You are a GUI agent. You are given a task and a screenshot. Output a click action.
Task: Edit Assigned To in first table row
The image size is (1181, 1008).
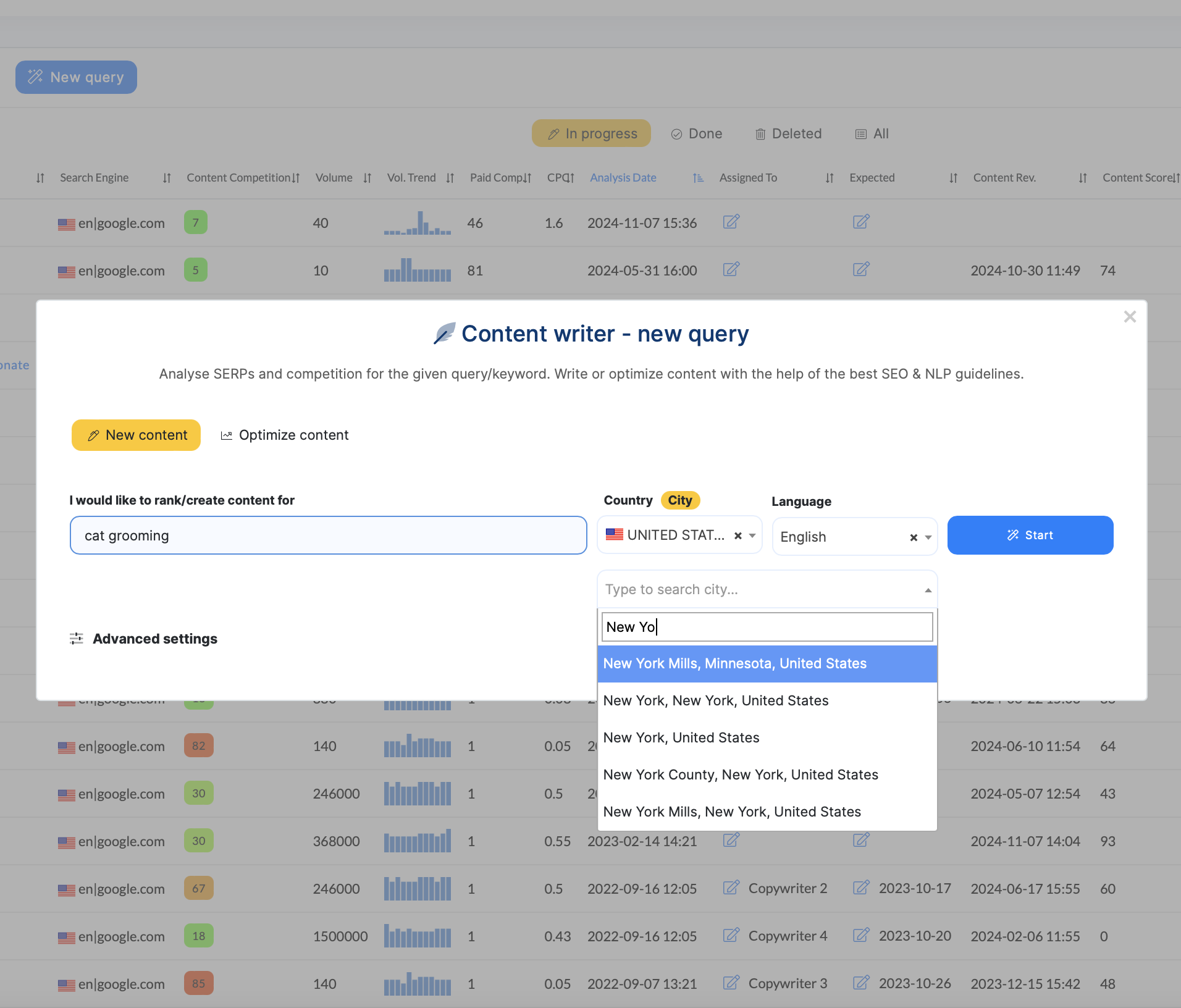tap(731, 222)
